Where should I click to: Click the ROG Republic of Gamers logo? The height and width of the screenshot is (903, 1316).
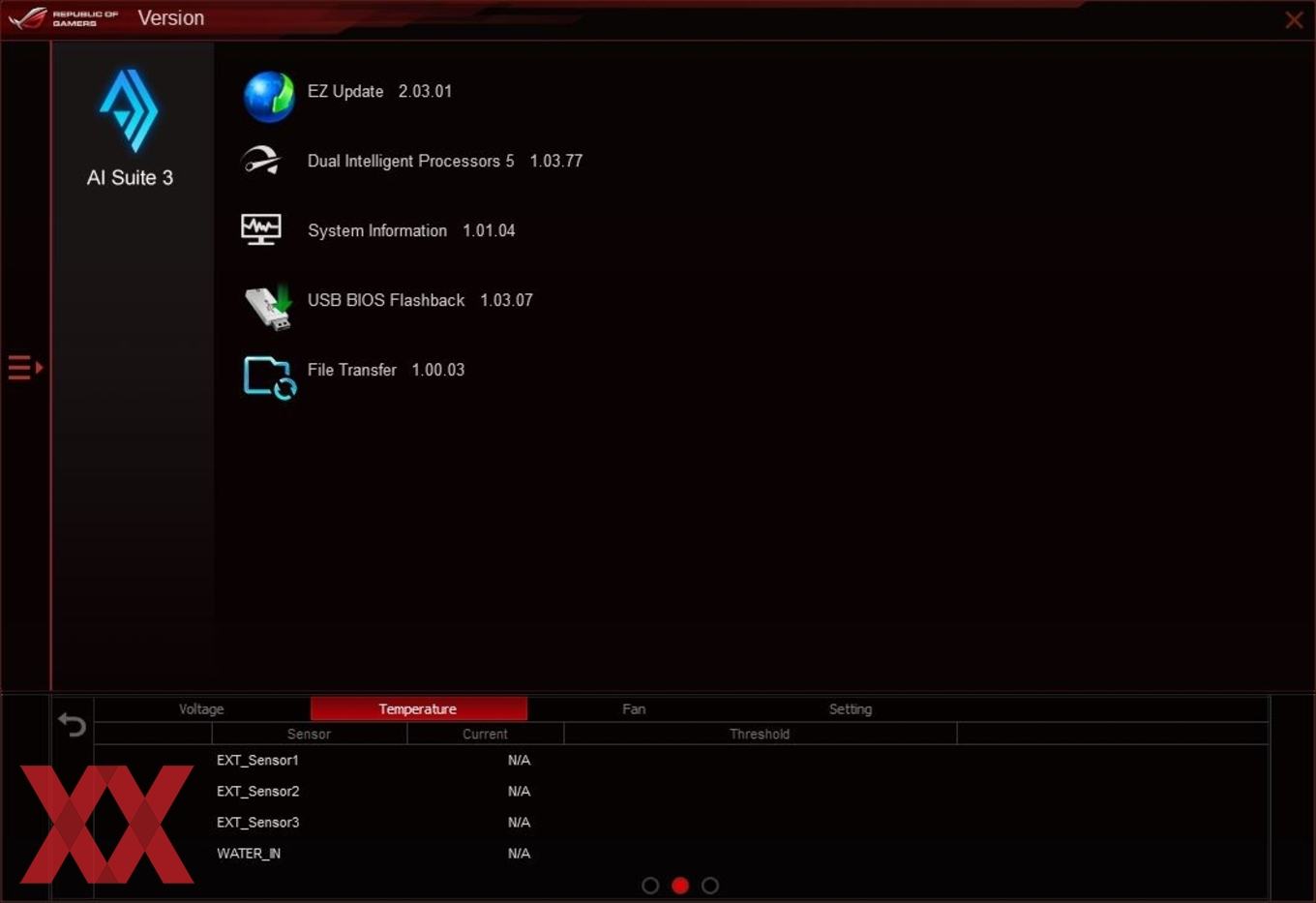tap(64, 18)
